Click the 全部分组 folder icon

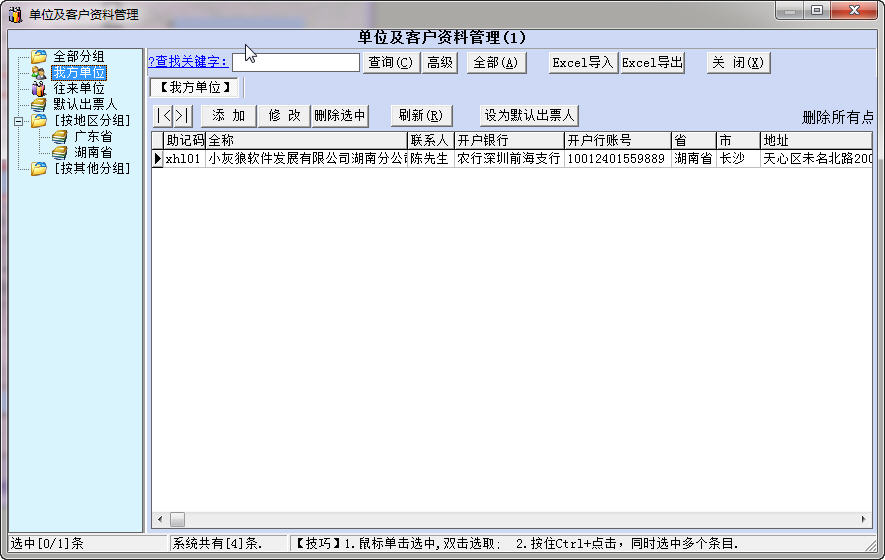coord(39,57)
